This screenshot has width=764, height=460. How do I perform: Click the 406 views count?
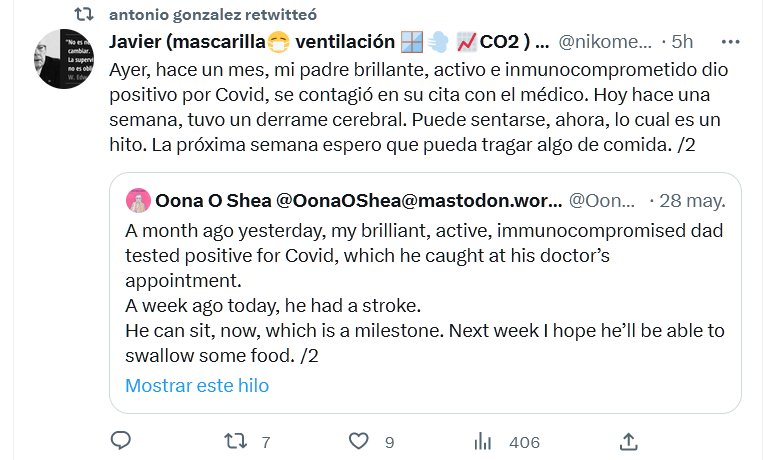(x=524, y=442)
